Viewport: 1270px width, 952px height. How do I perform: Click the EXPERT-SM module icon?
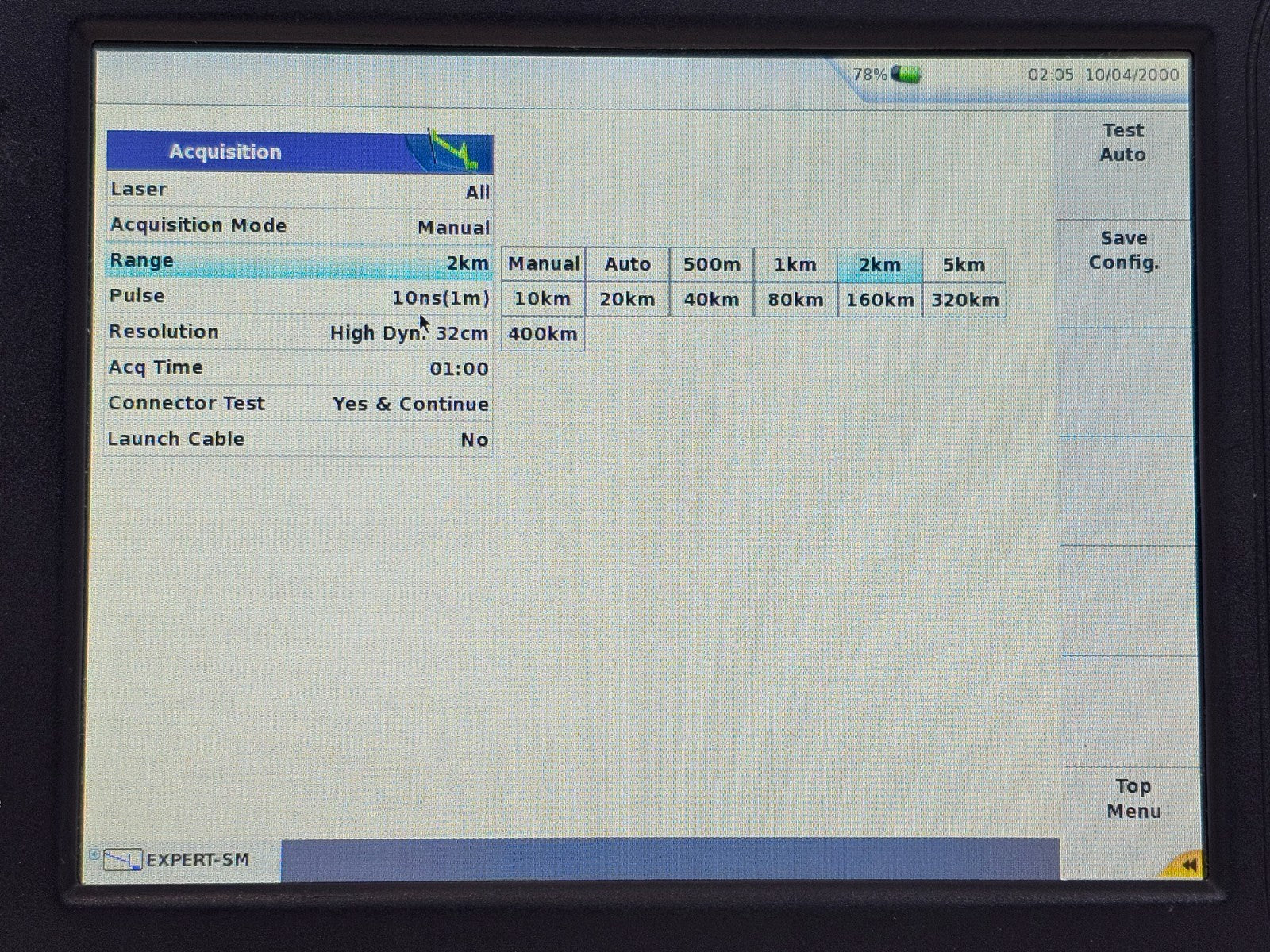click(123, 860)
